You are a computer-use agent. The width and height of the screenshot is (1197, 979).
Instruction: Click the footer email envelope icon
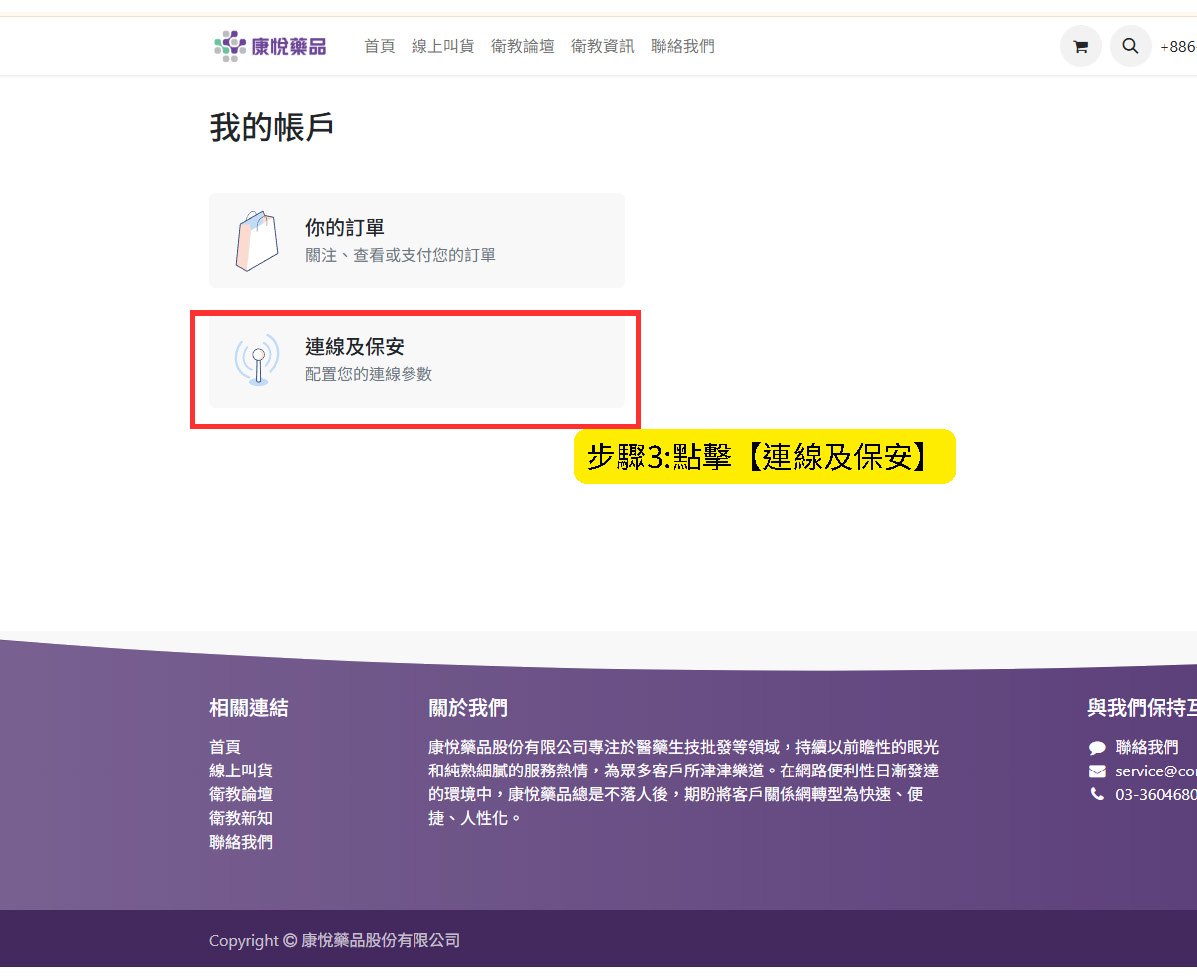click(x=1097, y=771)
